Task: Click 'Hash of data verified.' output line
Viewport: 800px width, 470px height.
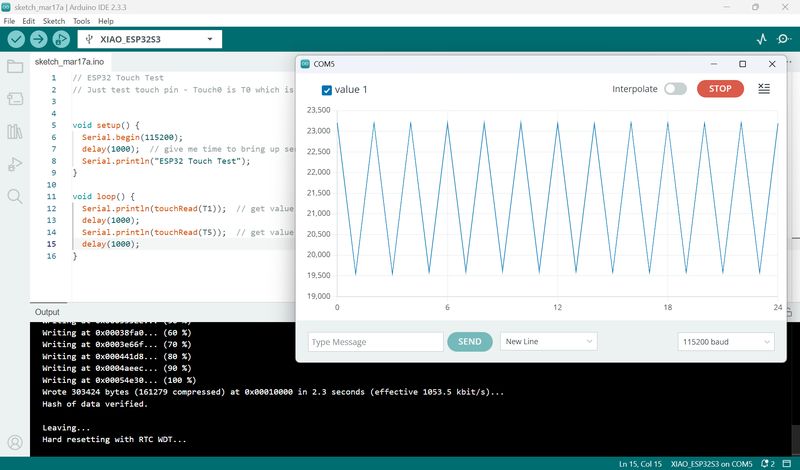Action: click(95, 404)
